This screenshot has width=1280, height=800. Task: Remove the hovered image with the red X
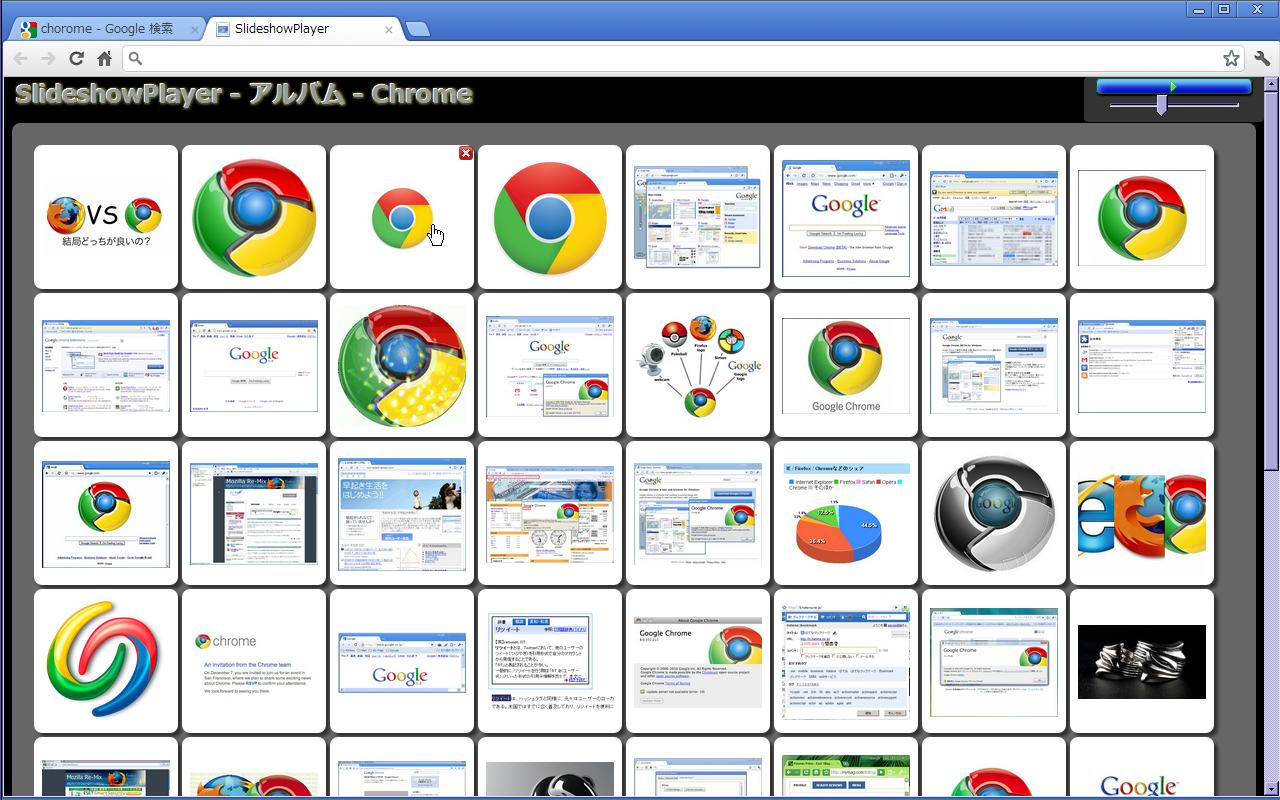click(466, 153)
